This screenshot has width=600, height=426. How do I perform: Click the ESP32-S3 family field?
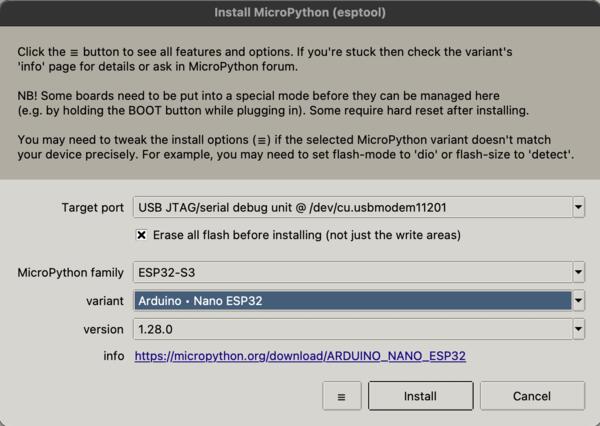tap(352, 272)
